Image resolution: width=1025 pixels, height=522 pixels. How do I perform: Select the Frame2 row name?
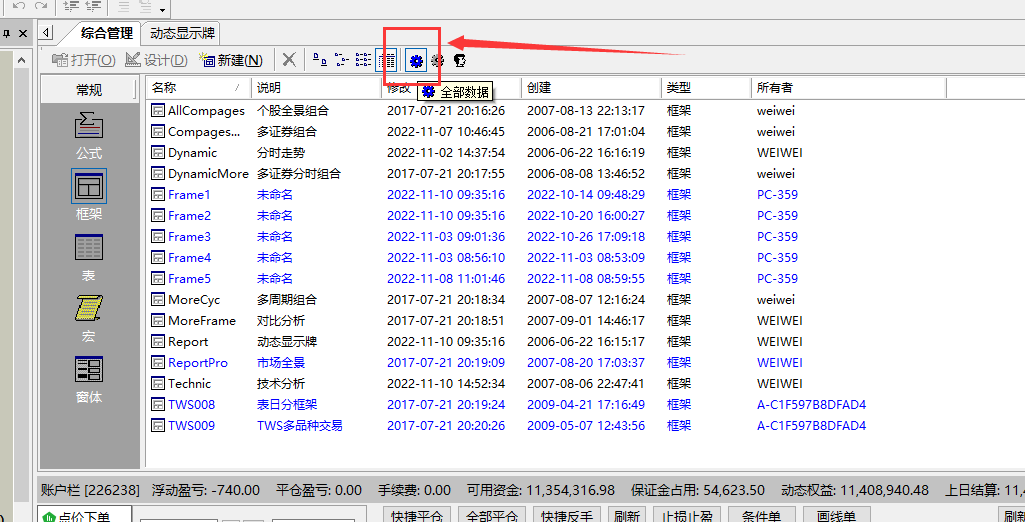[x=190, y=216]
